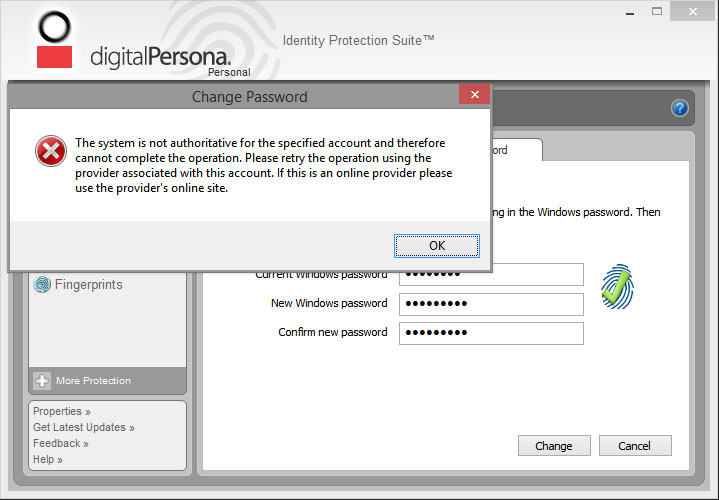Open Feedback link
This screenshot has height=500, width=719.
(x=61, y=443)
